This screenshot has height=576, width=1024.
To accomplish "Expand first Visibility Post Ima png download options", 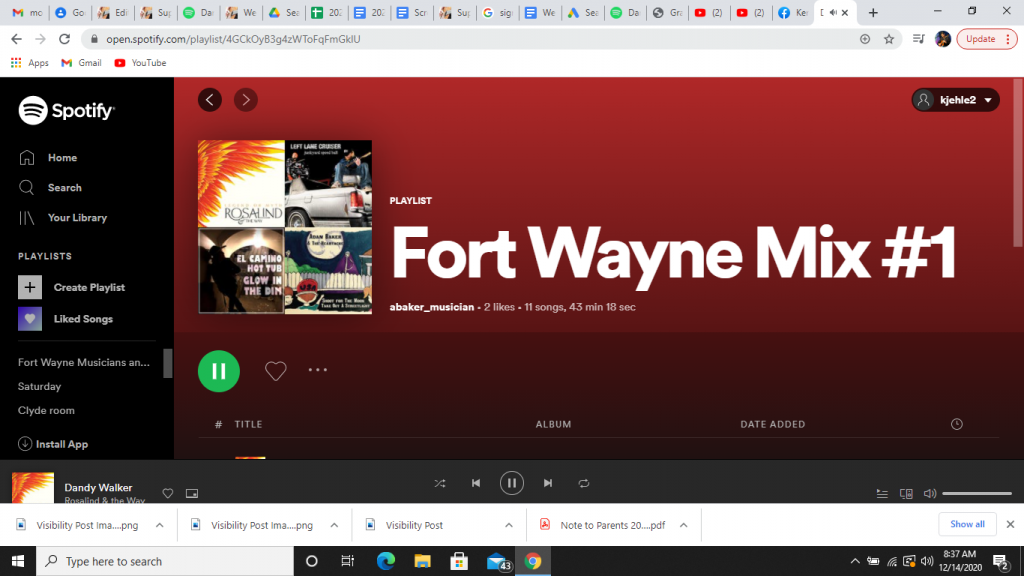I will click(x=159, y=525).
